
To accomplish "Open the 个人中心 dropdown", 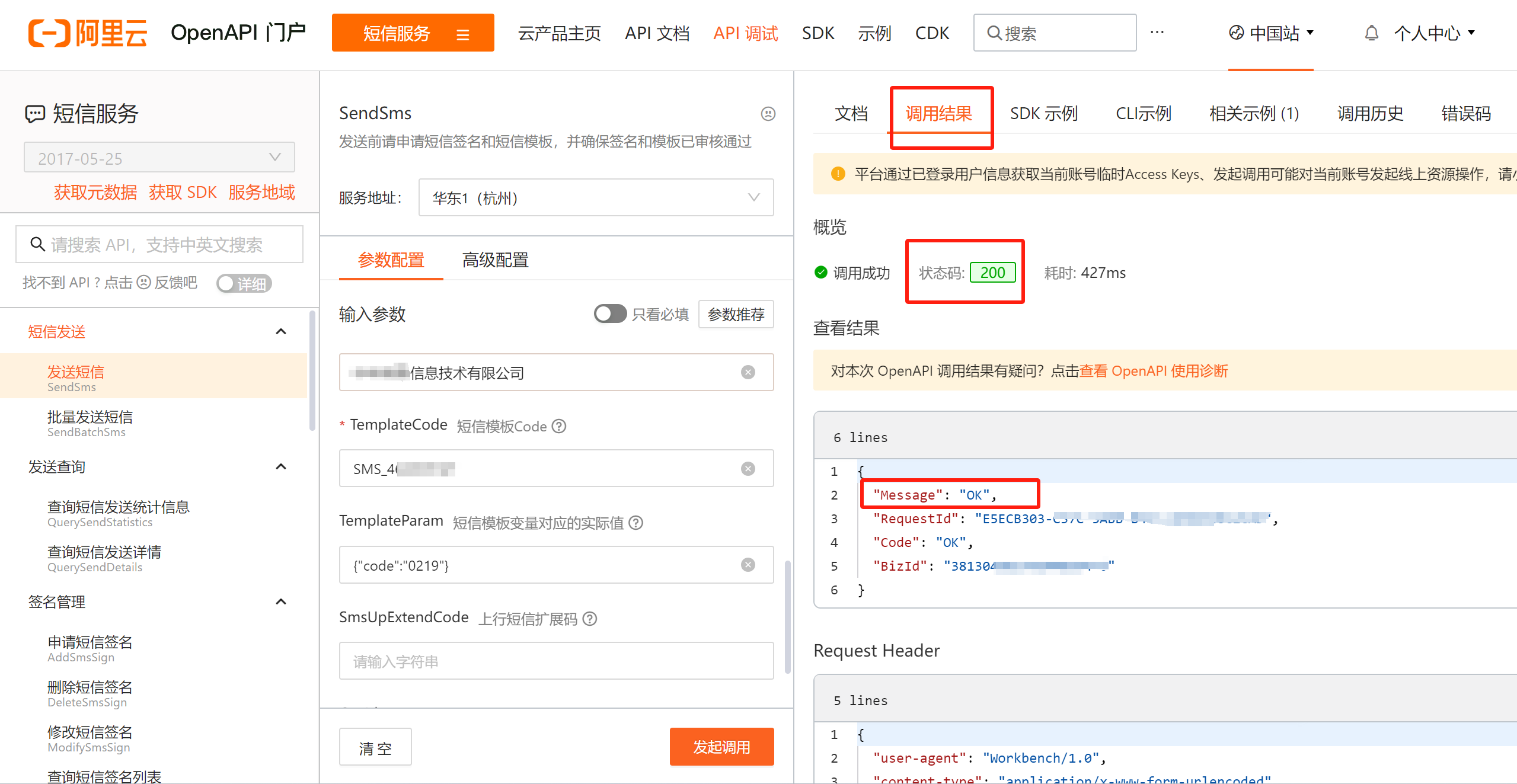I will tap(1434, 33).
